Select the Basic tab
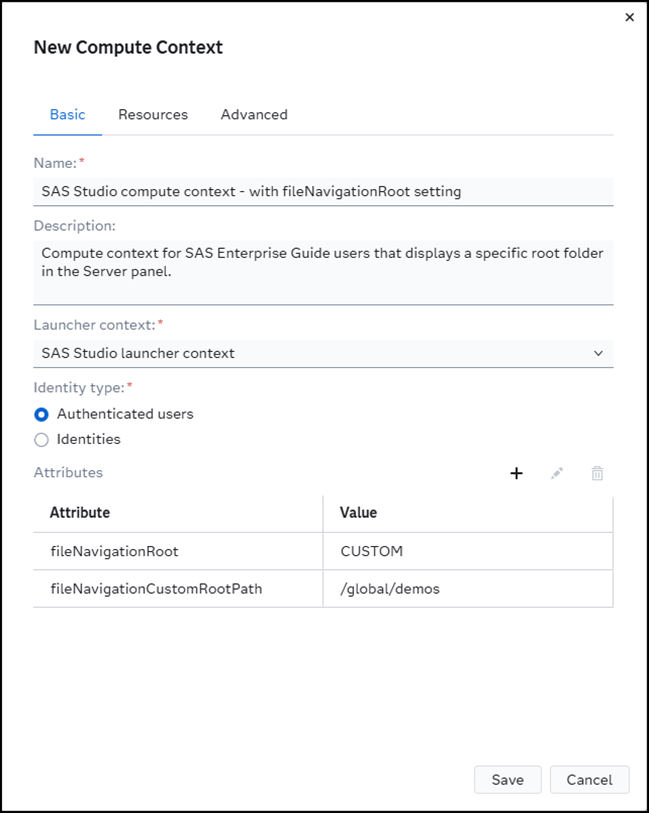649x813 pixels. 67,114
